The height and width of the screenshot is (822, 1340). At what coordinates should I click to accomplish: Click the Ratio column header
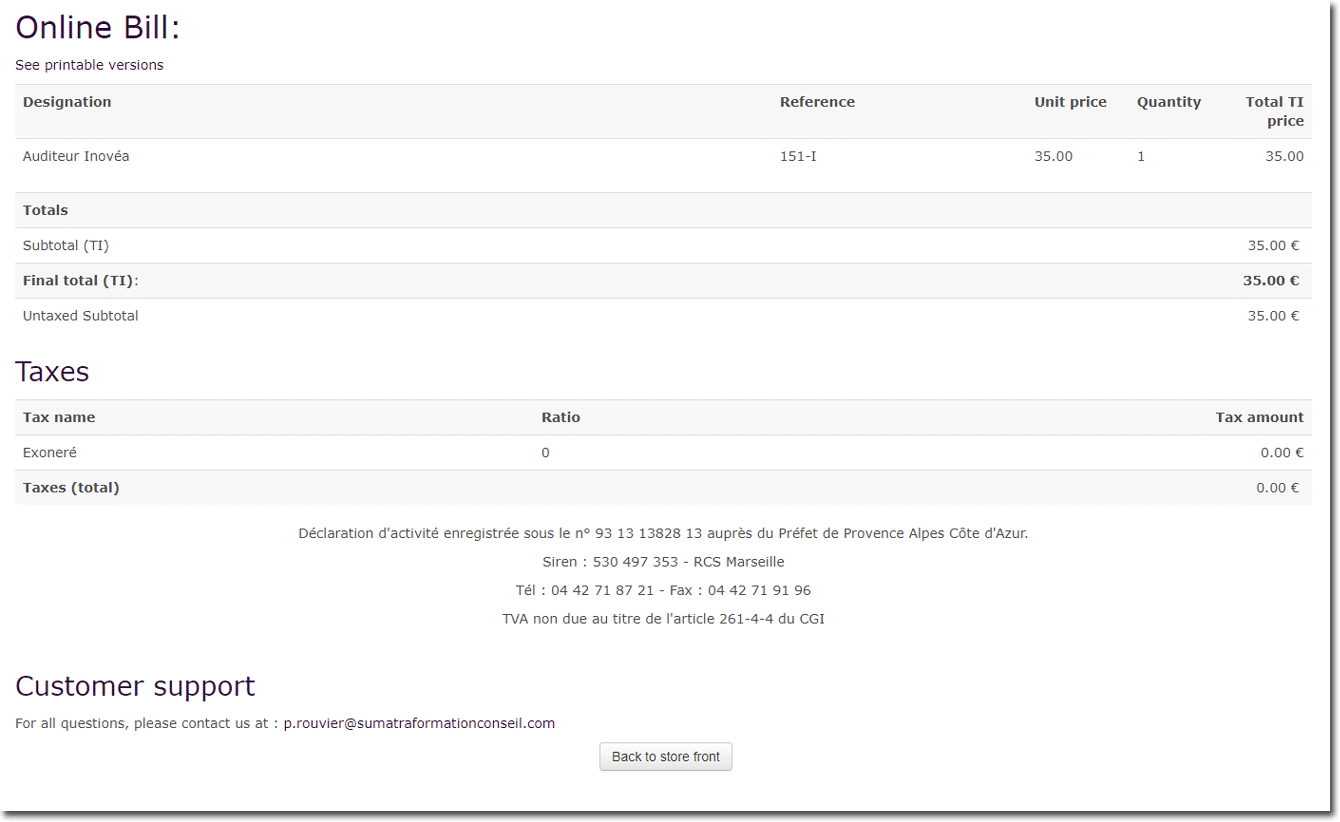pyautogui.click(x=560, y=417)
